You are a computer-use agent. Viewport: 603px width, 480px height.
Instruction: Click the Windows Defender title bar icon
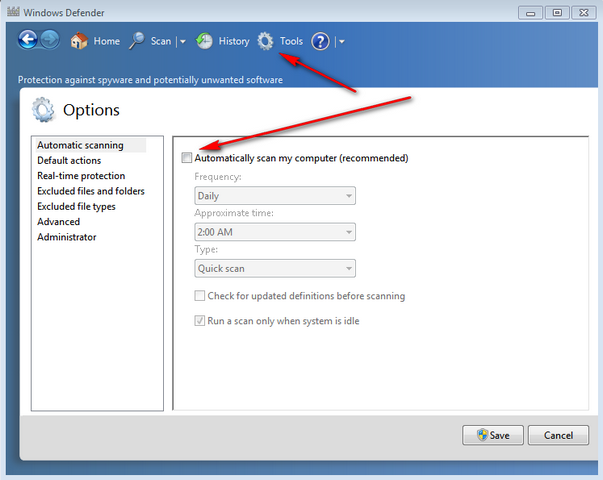13,12
